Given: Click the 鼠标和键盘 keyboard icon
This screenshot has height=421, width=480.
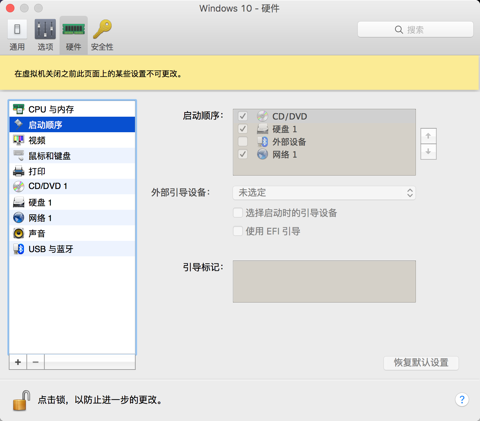Looking at the screenshot, I should tap(19, 156).
